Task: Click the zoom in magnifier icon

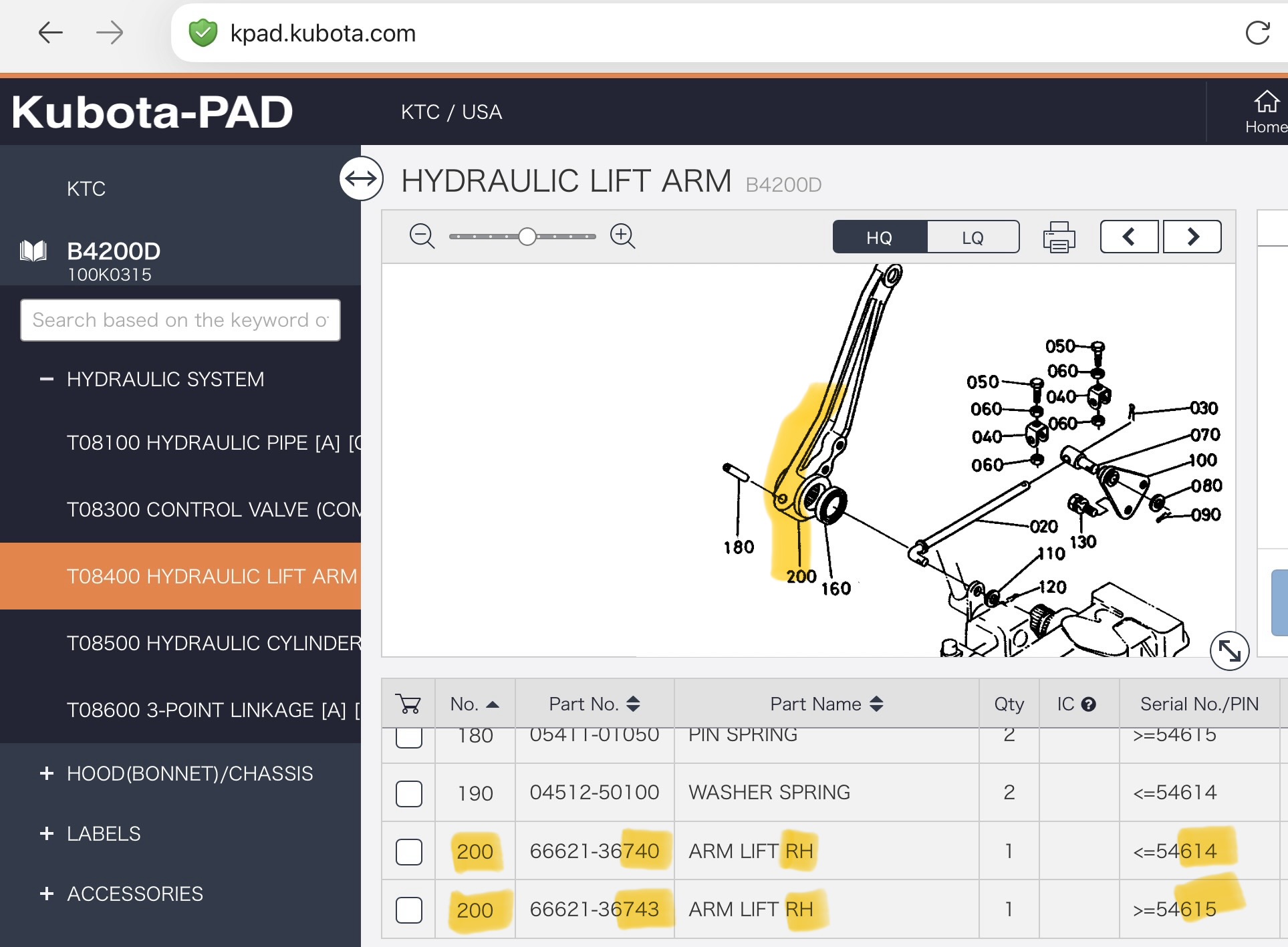Action: (x=622, y=237)
